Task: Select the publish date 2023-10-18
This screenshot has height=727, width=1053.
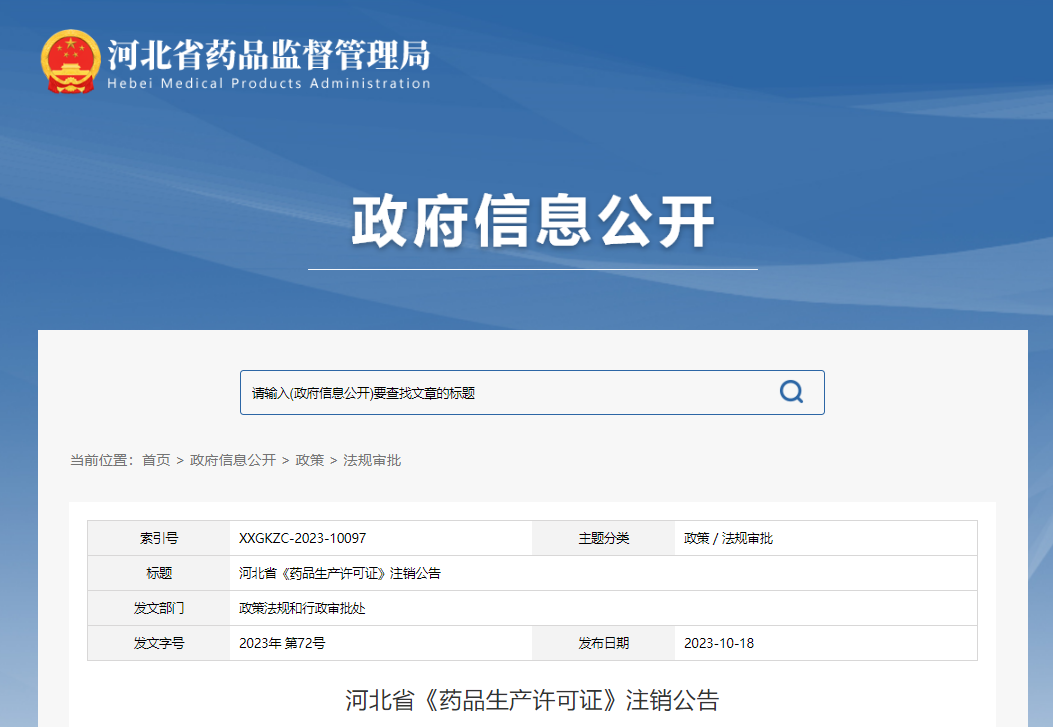Action: click(x=719, y=643)
